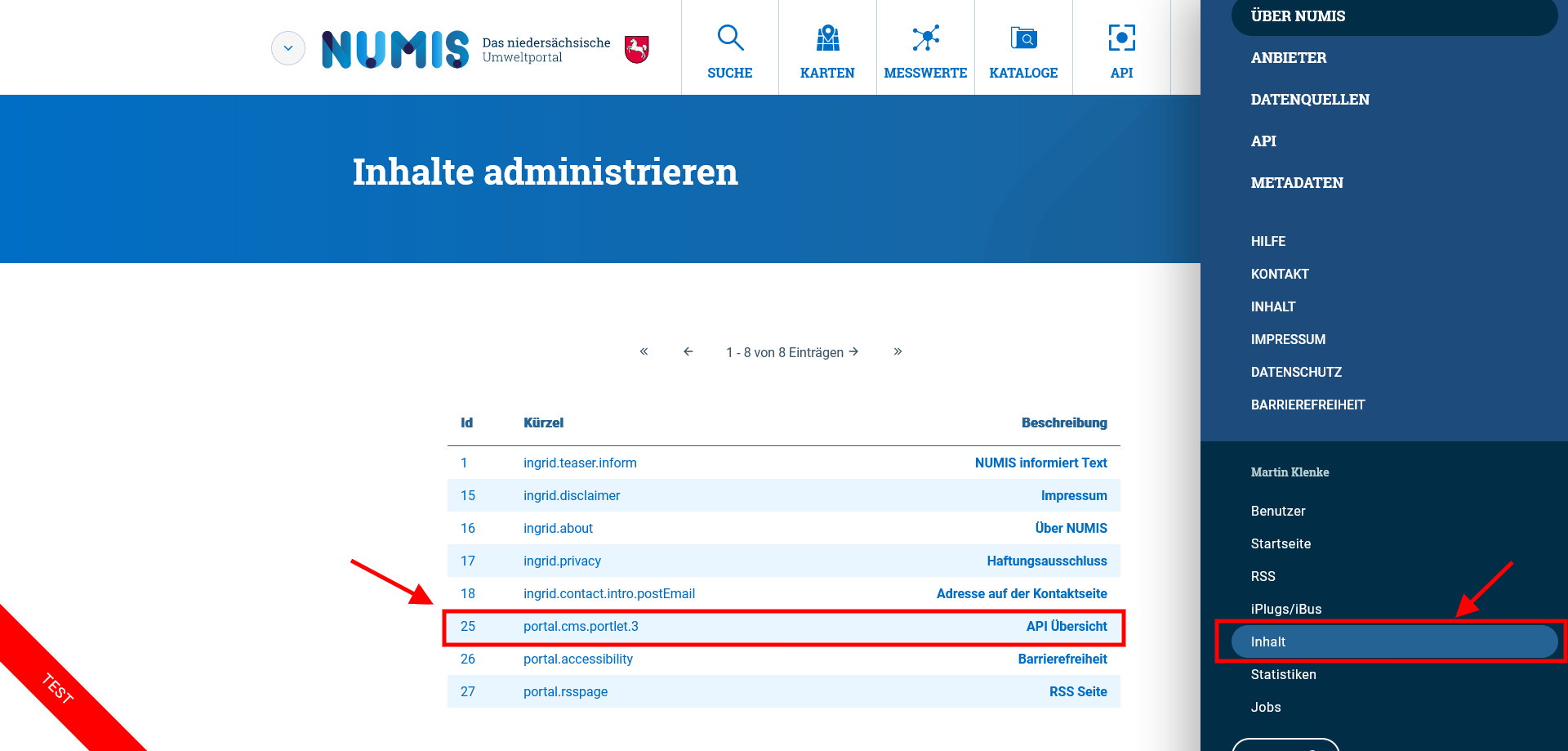Open the API viewfinder icon

click(1121, 38)
